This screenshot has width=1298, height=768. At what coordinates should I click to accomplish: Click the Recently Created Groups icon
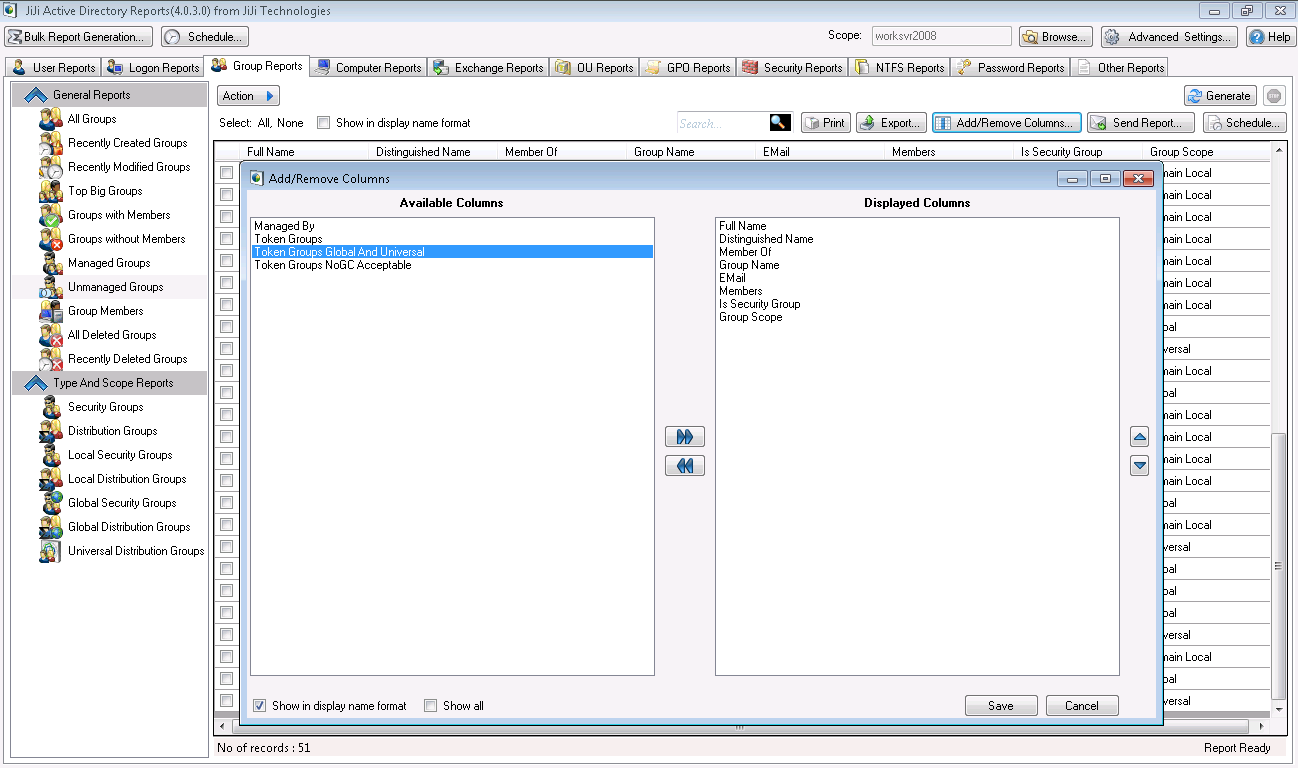pyautogui.click(x=51, y=143)
